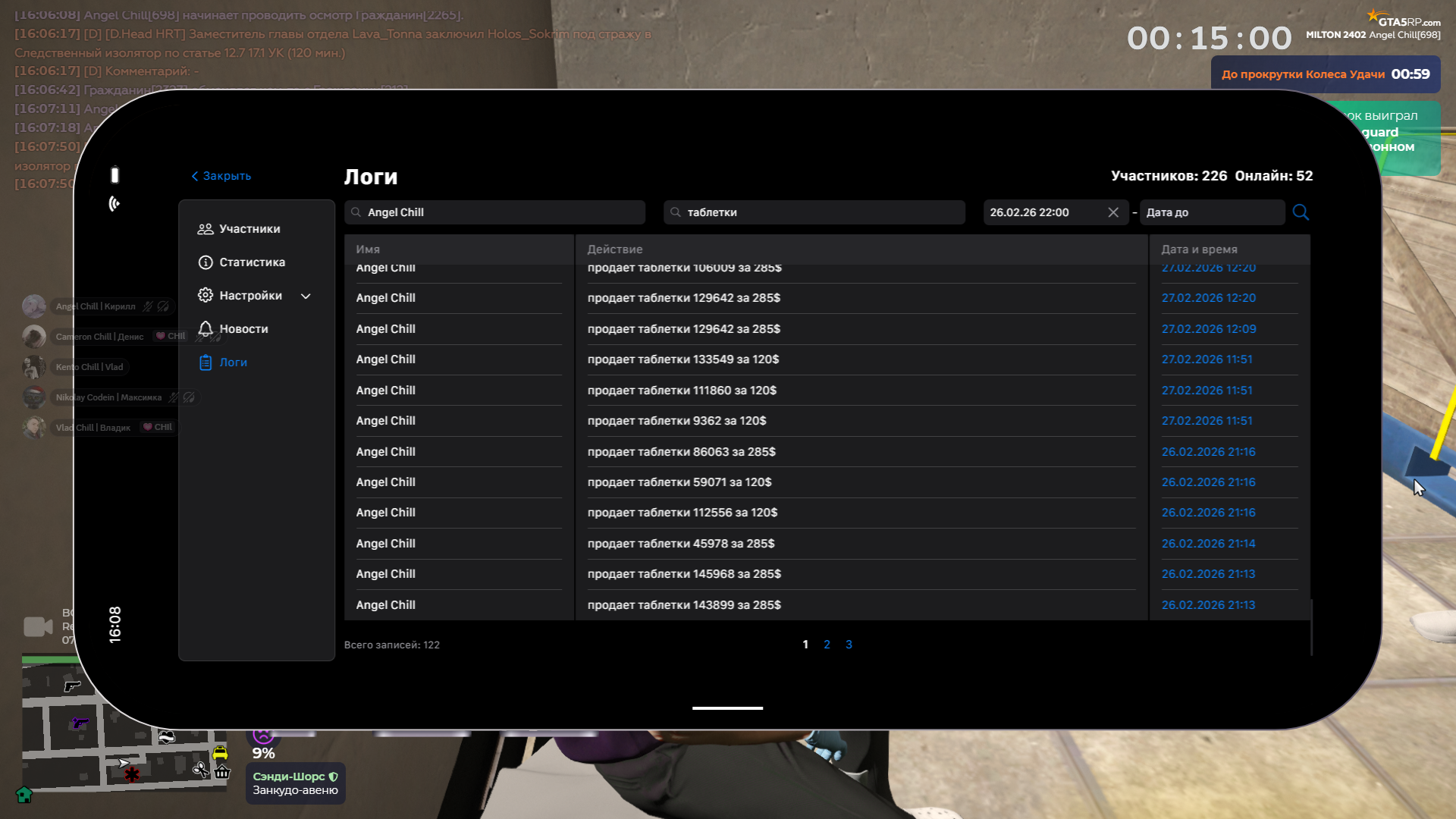Expand the Настройки settings chevron
Screen dimensions: 1456x819
tap(306, 297)
